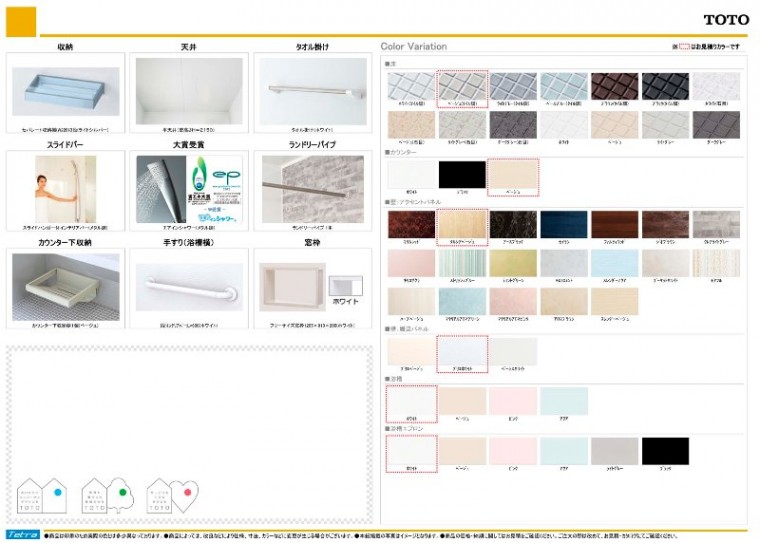Choose the pink accent panel in second row
Viewport: 760px width, 542px height.
411,263
